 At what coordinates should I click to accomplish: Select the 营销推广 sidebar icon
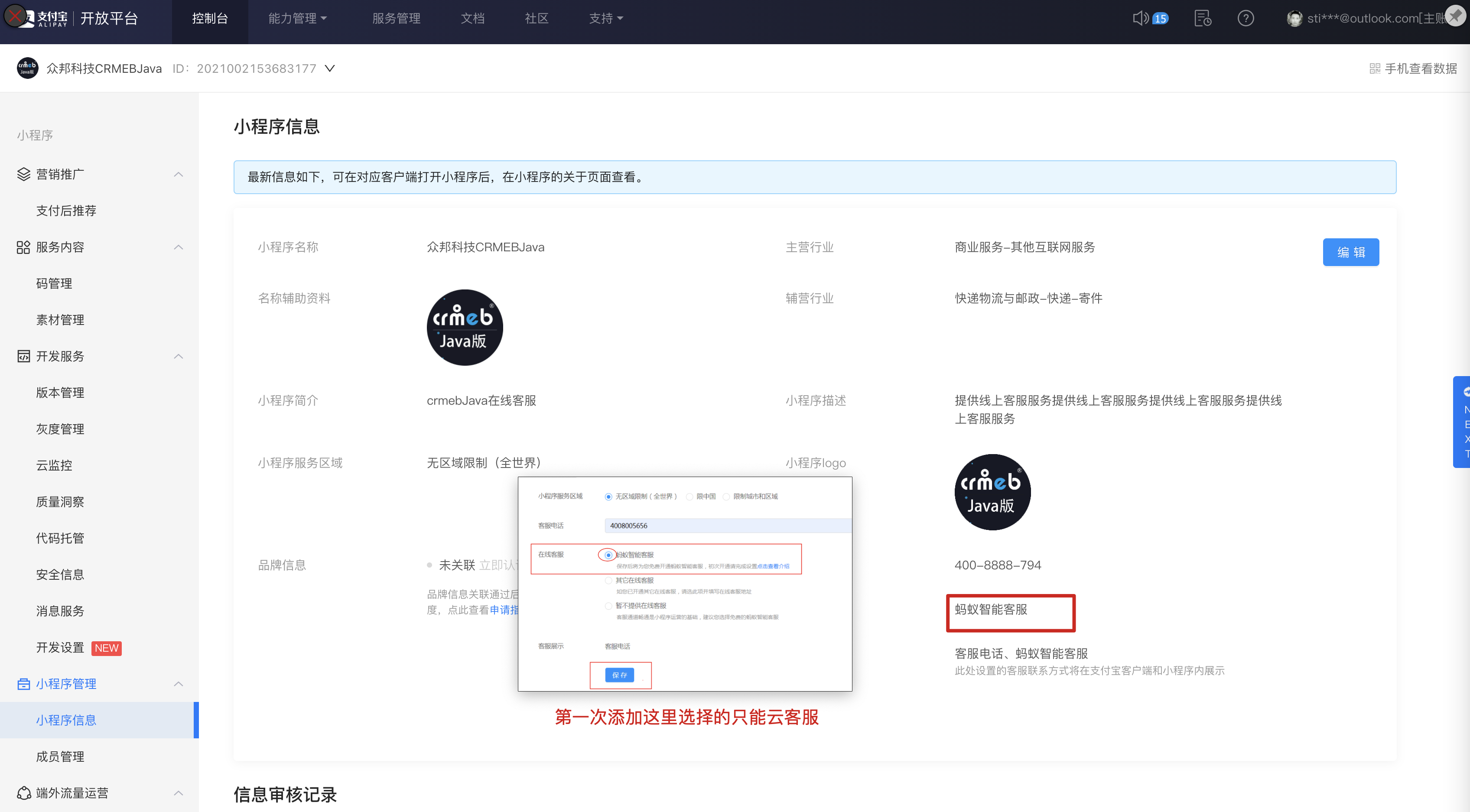pos(23,174)
